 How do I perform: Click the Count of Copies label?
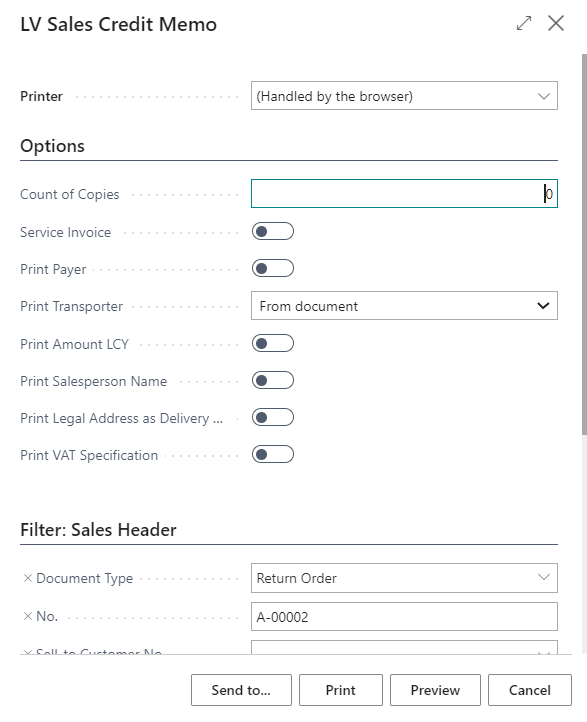pos(70,194)
